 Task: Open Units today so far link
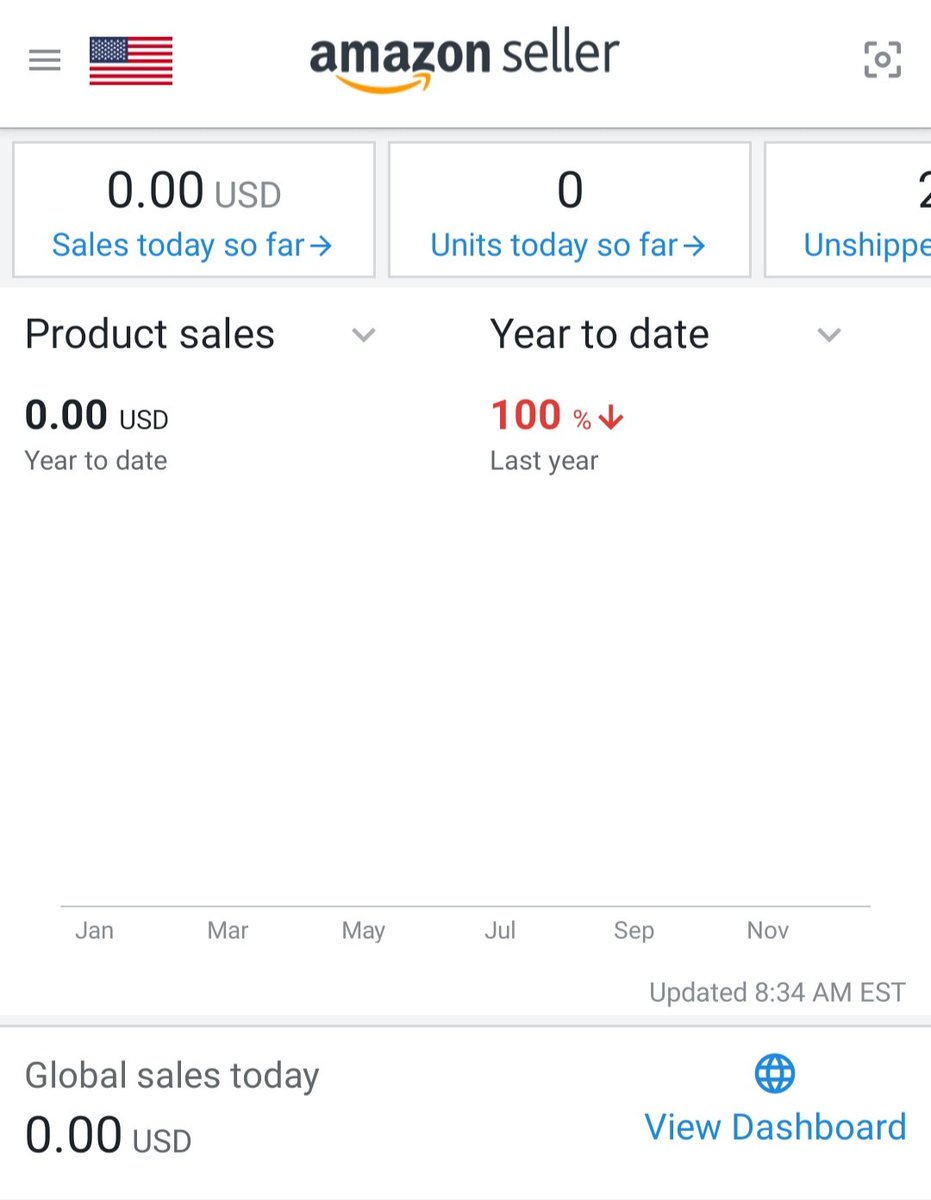click(568, 245)
